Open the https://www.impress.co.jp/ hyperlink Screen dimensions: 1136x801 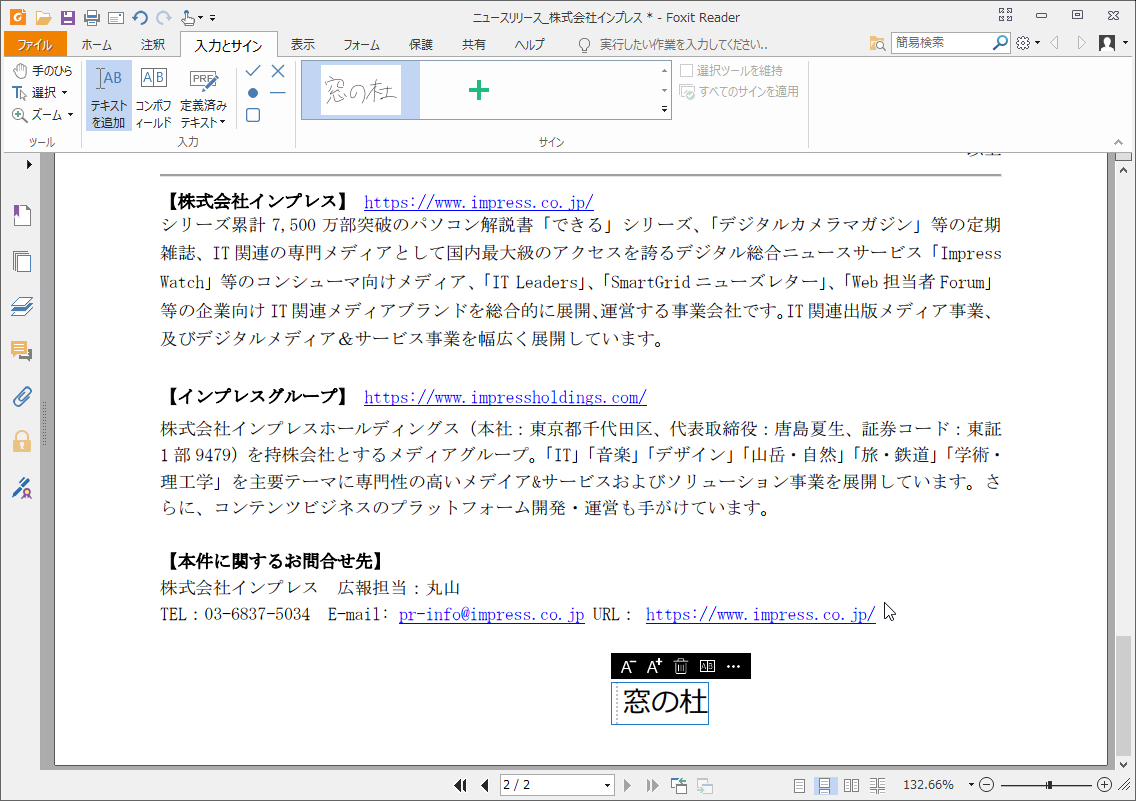(x=478, y=202)
